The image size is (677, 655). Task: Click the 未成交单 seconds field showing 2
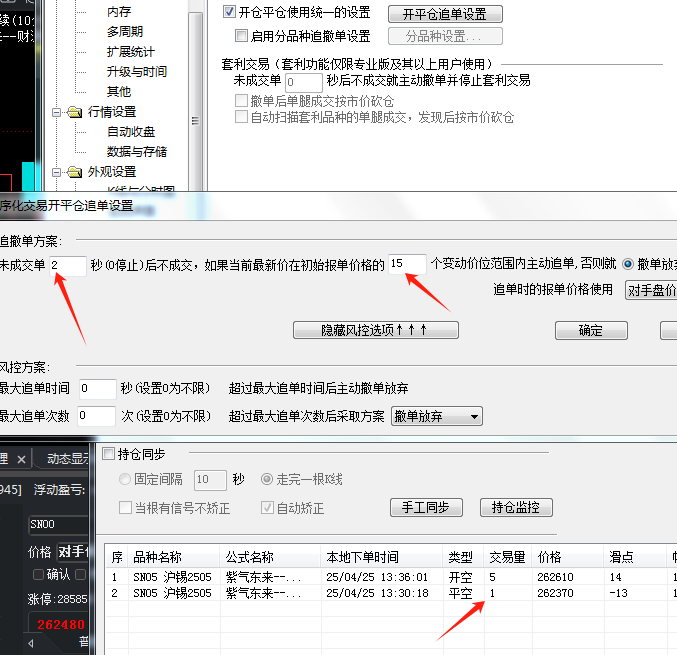tap(68, 265)
